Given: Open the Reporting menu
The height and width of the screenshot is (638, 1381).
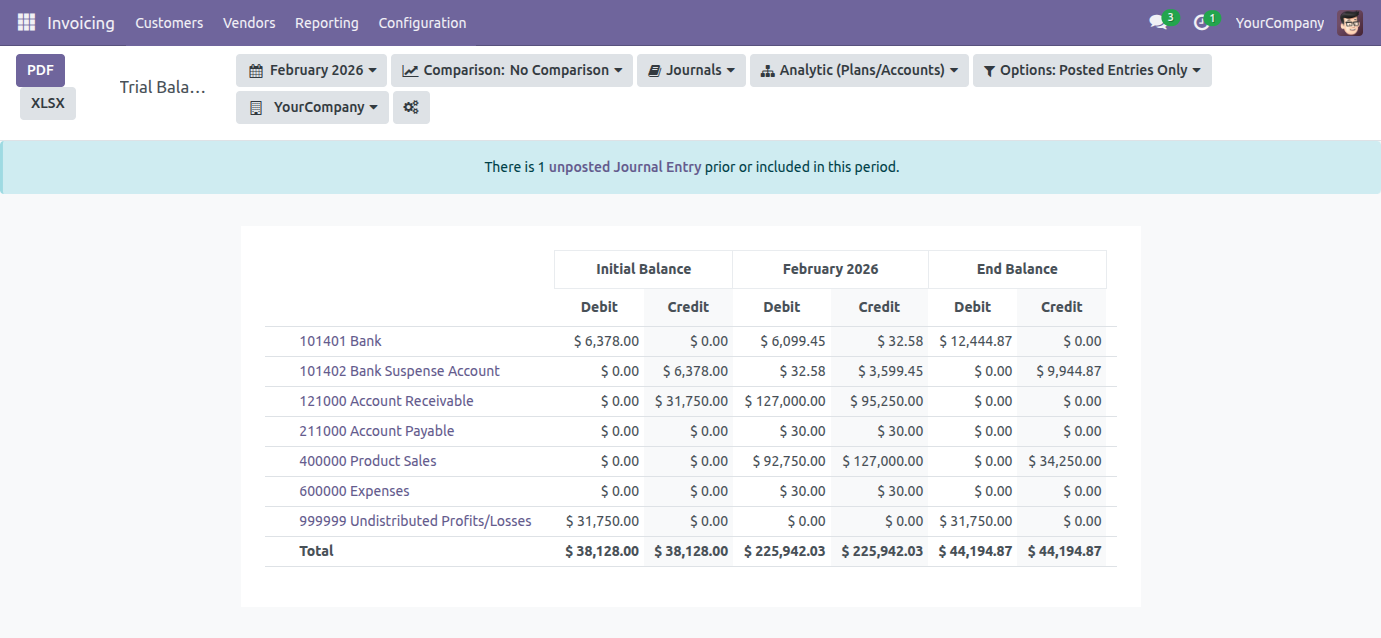Looking at the screenshot, I should tap(326, 22).
